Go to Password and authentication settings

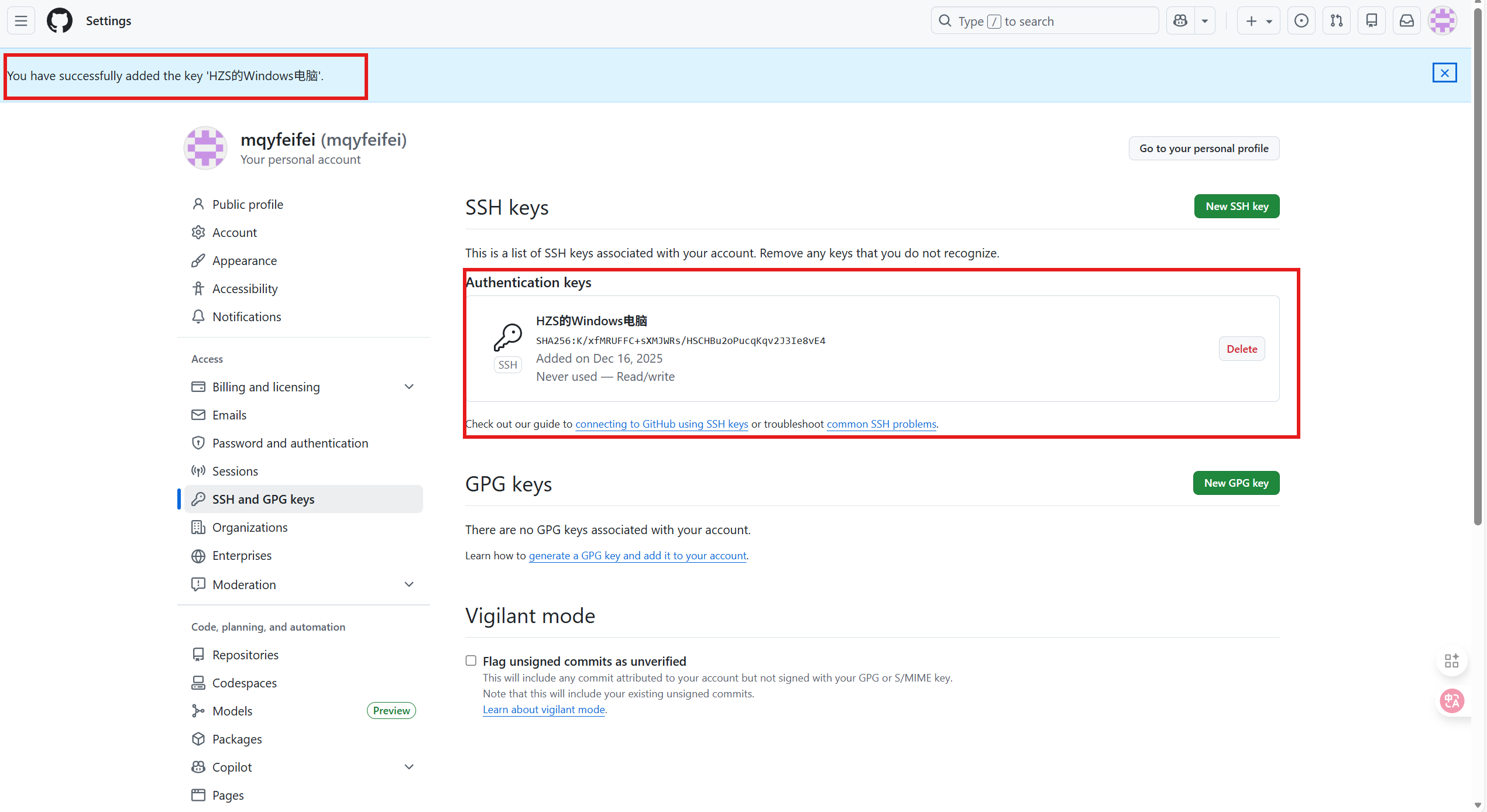pos(290,443)
